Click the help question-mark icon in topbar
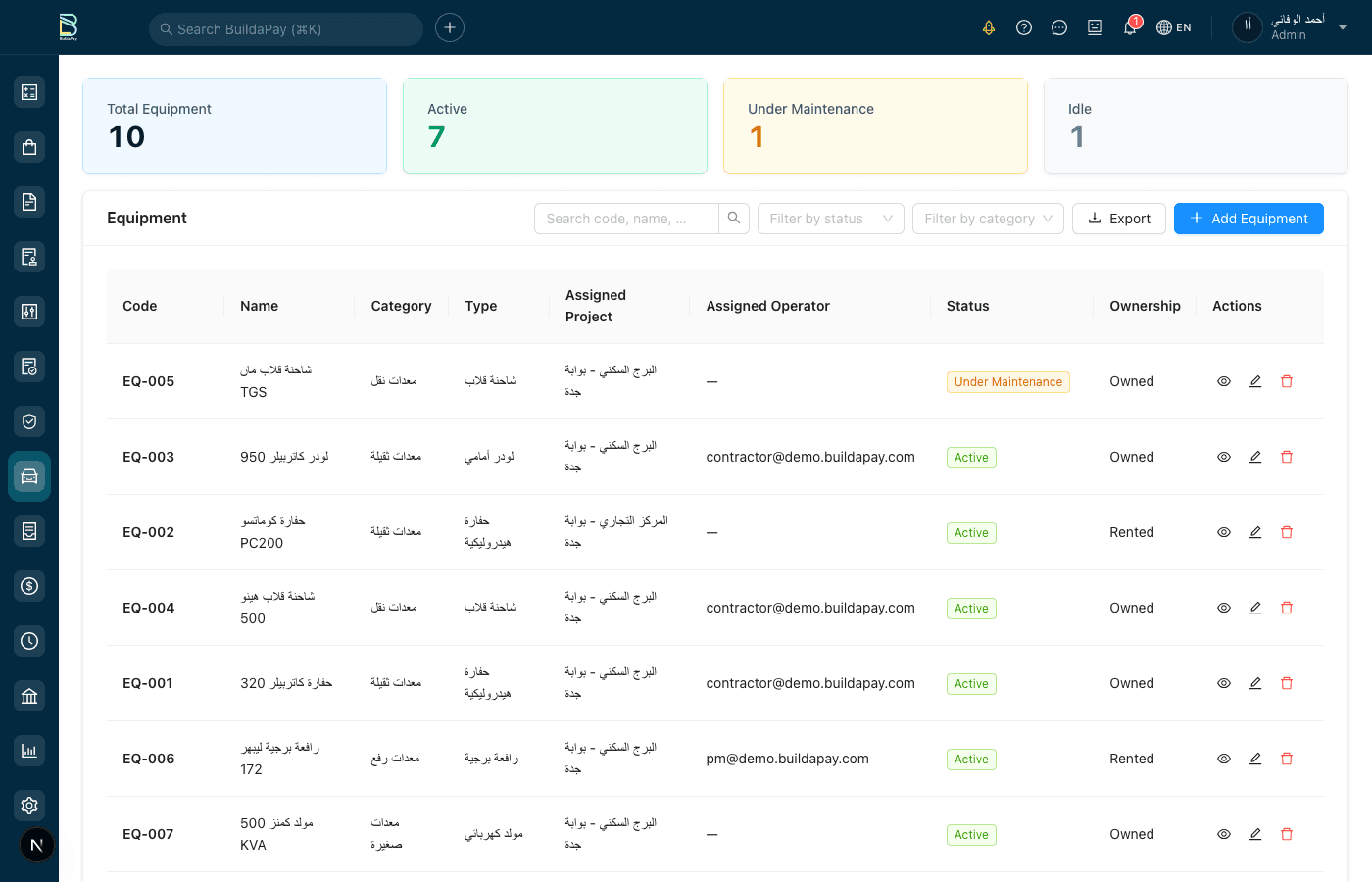1372x882 pixels. click(1024, 27)
